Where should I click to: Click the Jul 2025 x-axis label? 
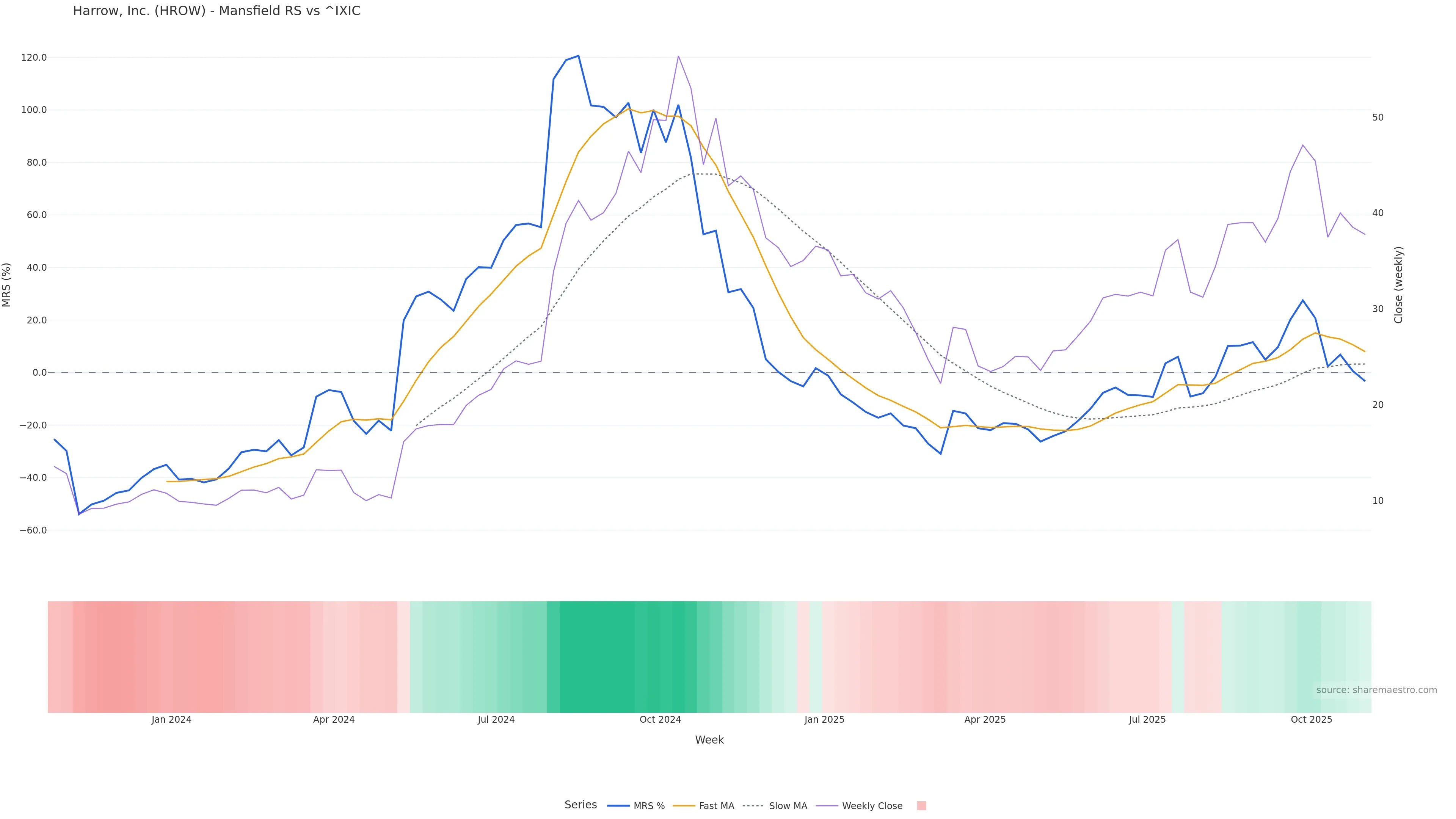pyautogui.click(x=1147, y=720)
